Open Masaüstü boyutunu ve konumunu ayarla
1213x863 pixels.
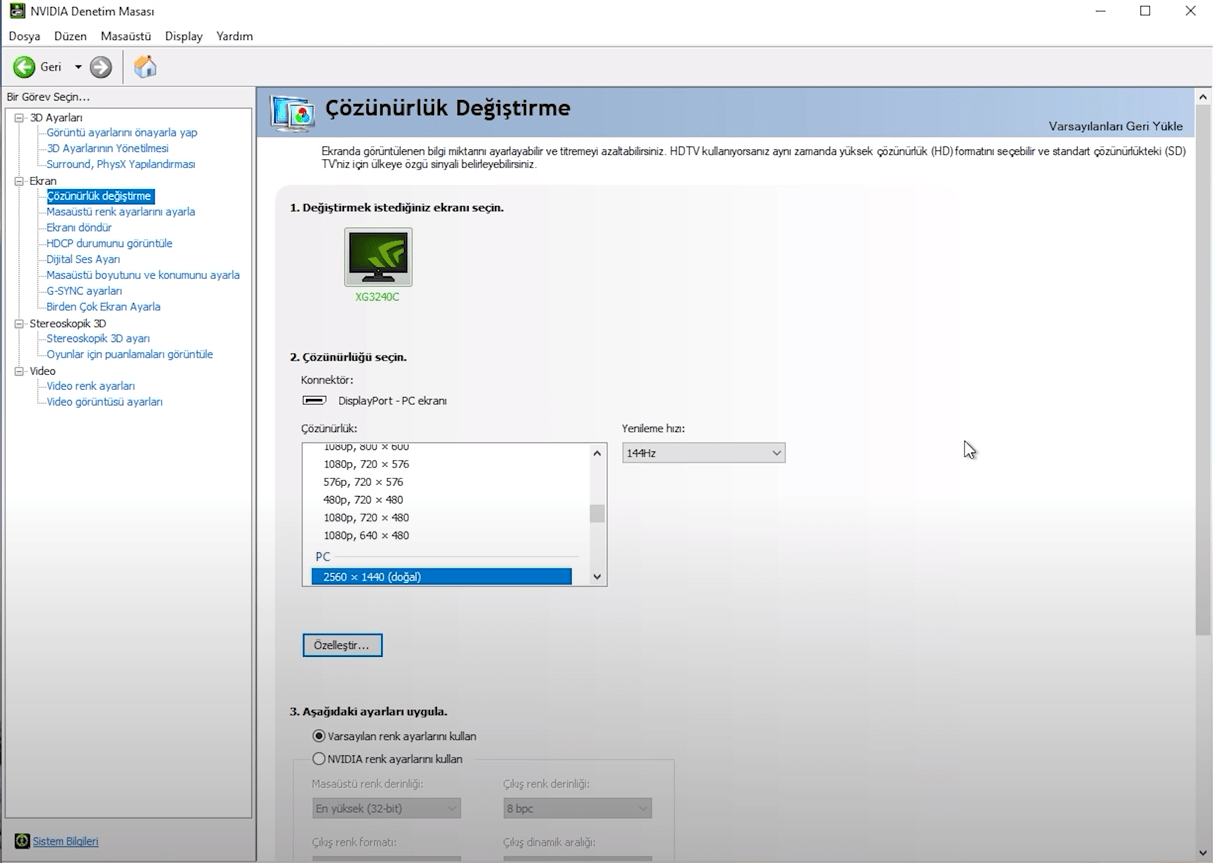coord(143,275)
